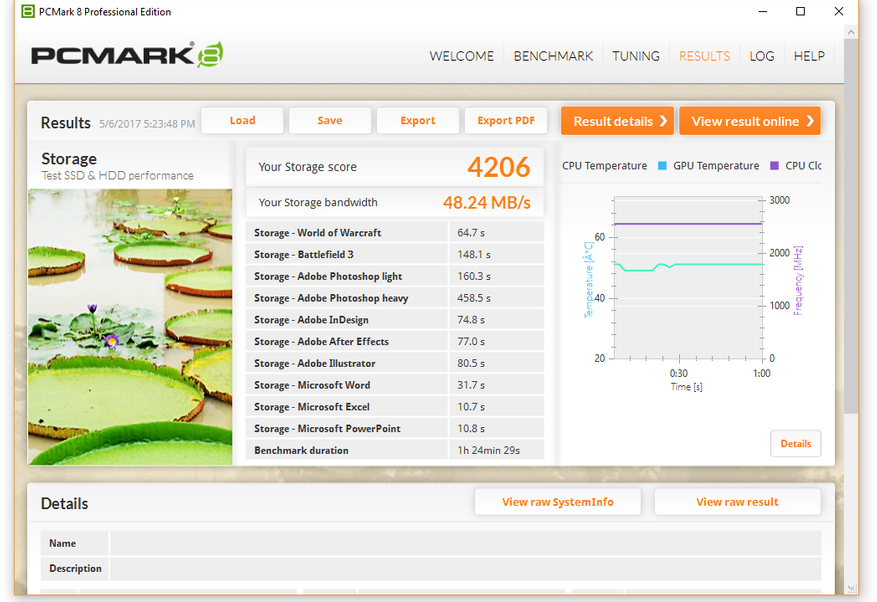Open View result online
Viewport: 877px width, 602px height.
pos(750,121)
